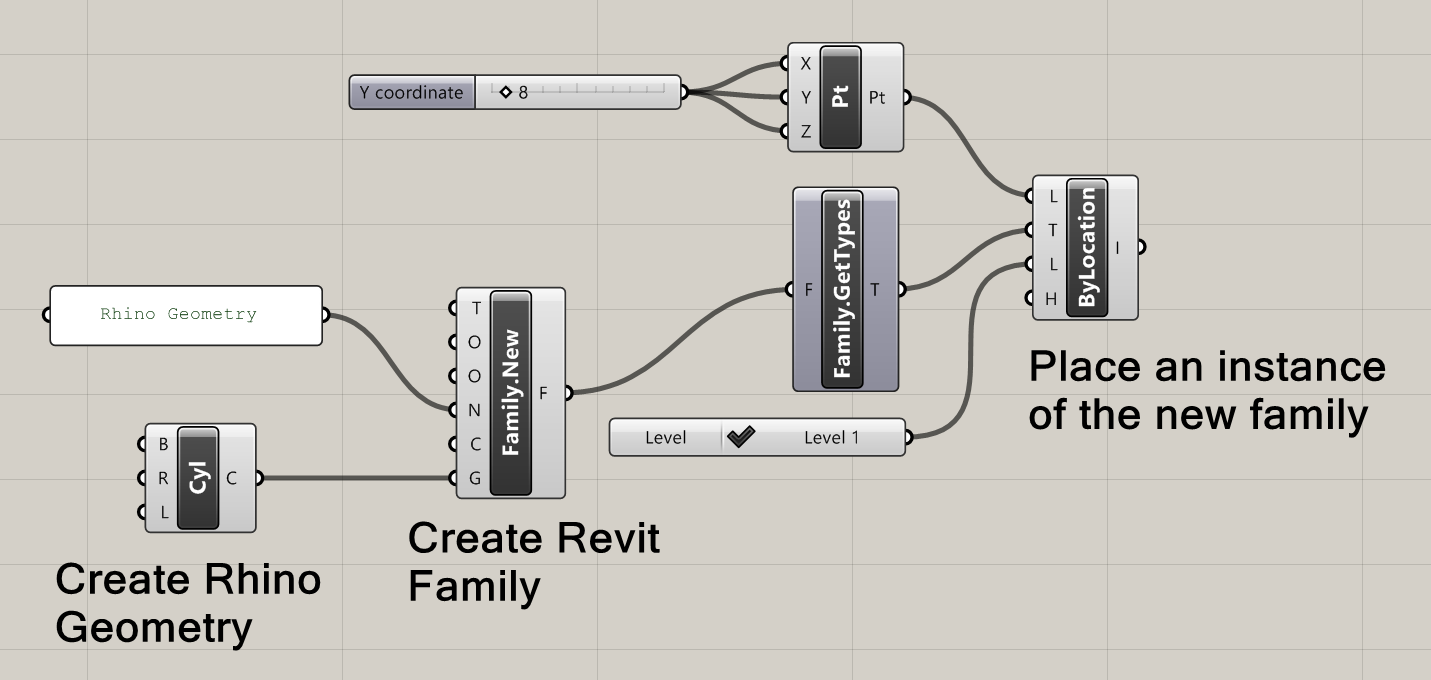
Task: Click the "Create Revit Family" annotation
Action: click(x=534, y=561)
